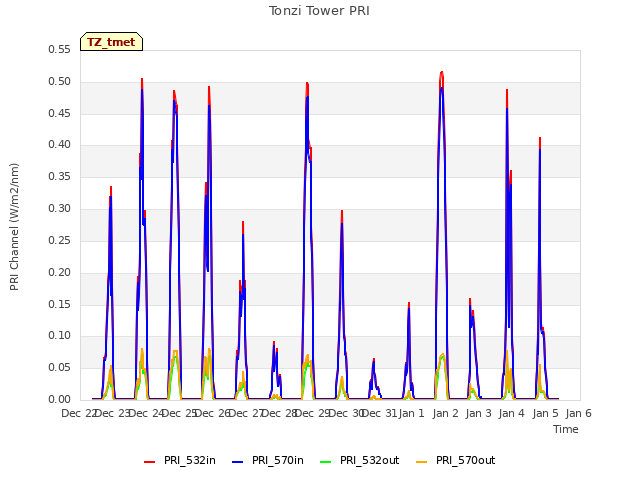
Task: Click the 0.50 y-axis tick label
Action: [59, 81]
